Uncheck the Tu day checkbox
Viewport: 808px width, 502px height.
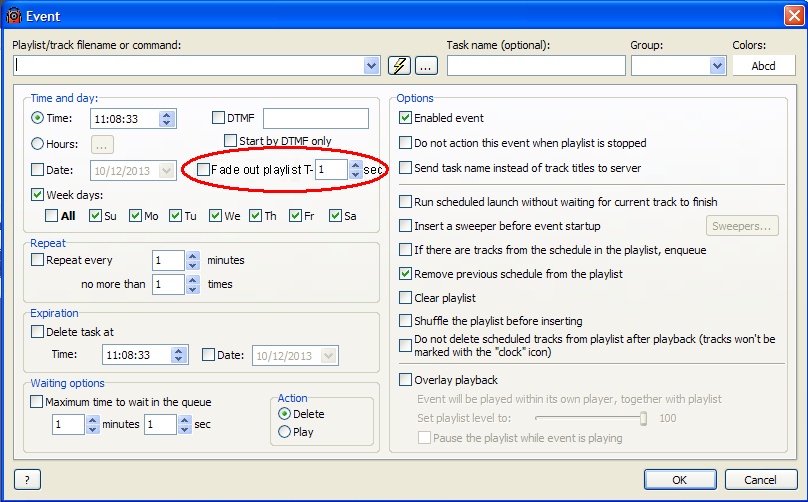[176, 215]
